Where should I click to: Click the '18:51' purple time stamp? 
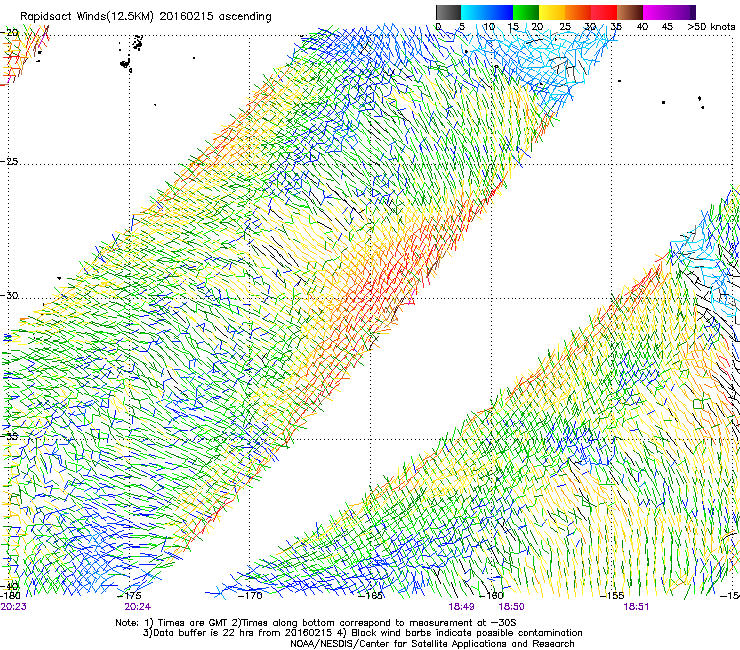coord(636,607)
